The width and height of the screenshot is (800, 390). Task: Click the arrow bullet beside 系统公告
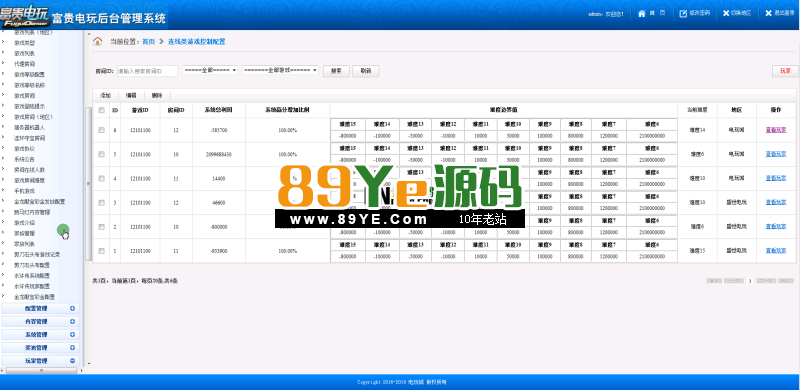[3, 159]
